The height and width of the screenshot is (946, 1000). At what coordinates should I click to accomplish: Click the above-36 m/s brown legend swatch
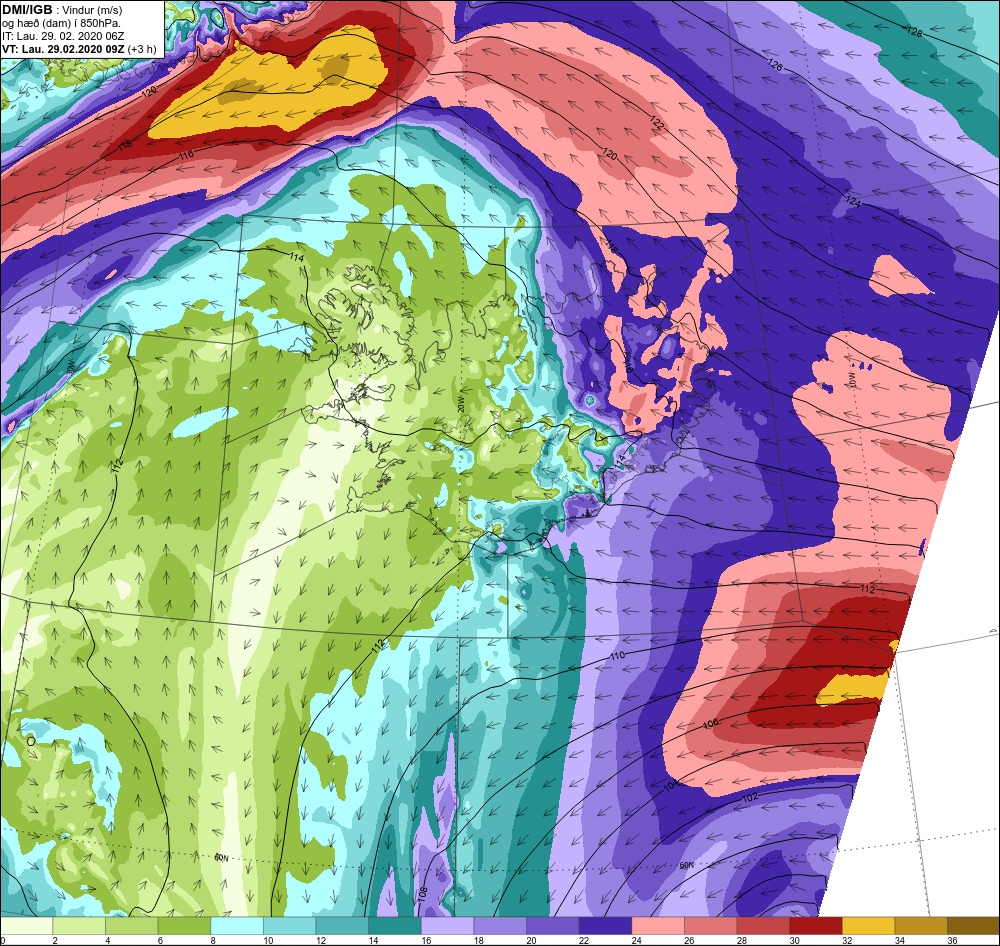973,926
